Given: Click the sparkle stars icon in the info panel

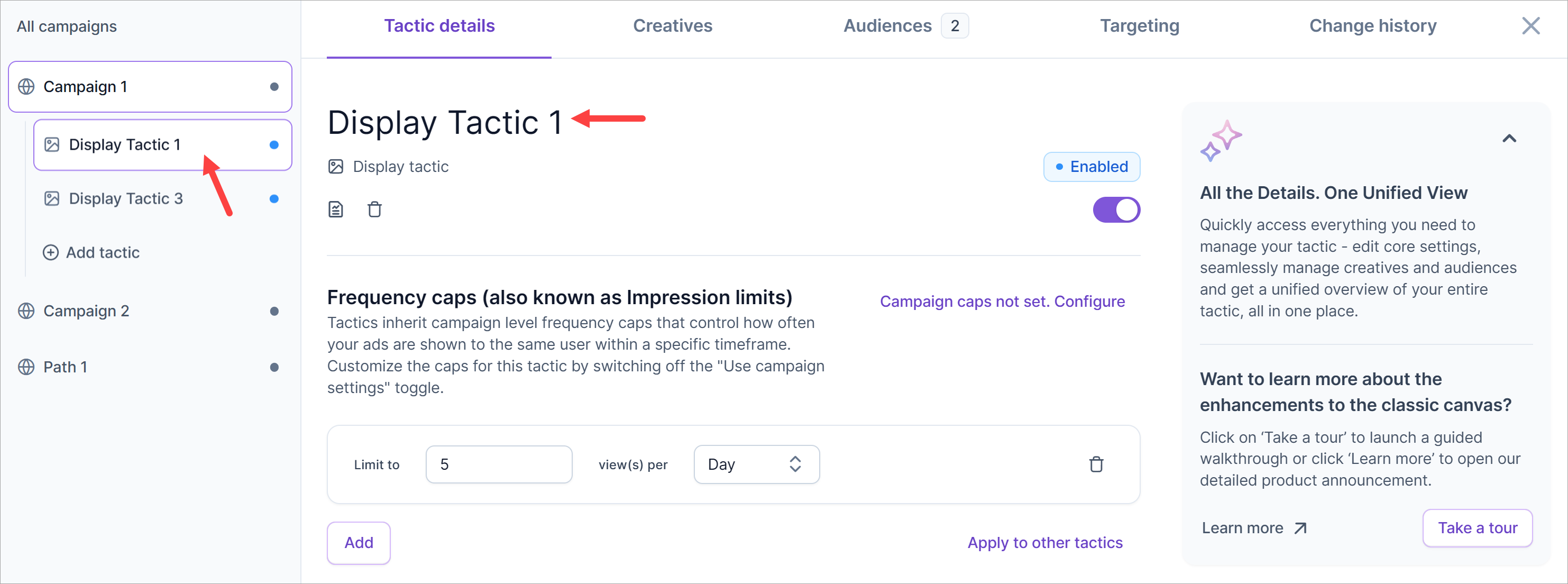Looking at the screenshot, I should [x=1221, y=140].
